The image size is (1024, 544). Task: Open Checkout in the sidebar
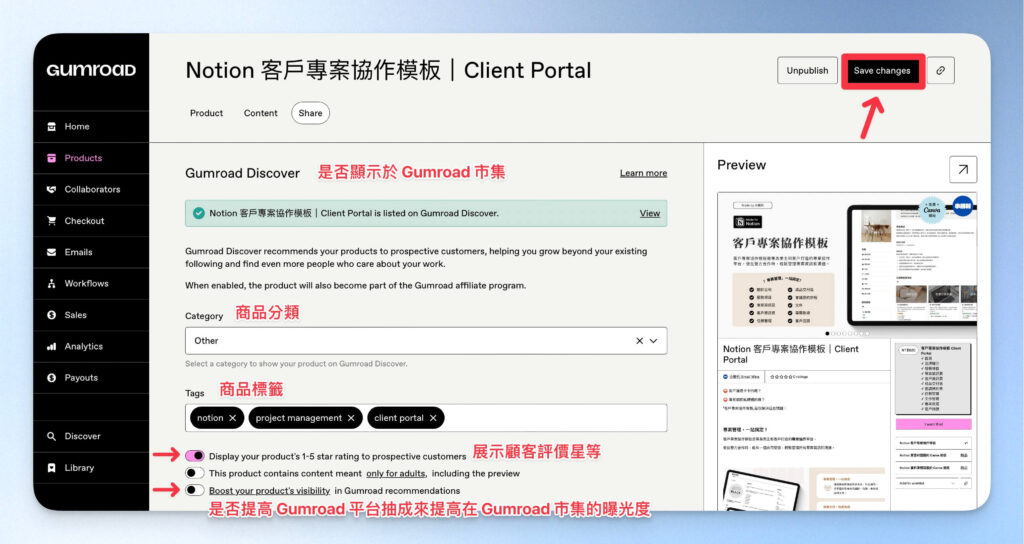[x=91, y=221]
